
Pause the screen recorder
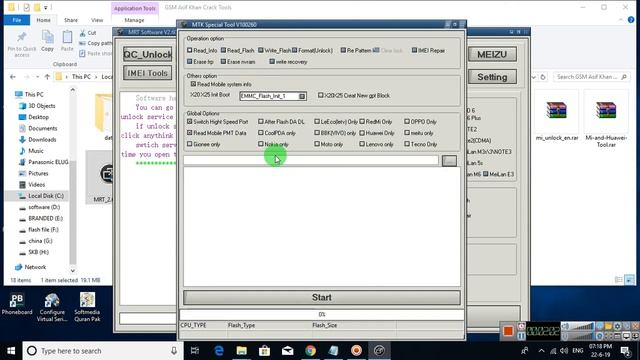click(521, 336)
